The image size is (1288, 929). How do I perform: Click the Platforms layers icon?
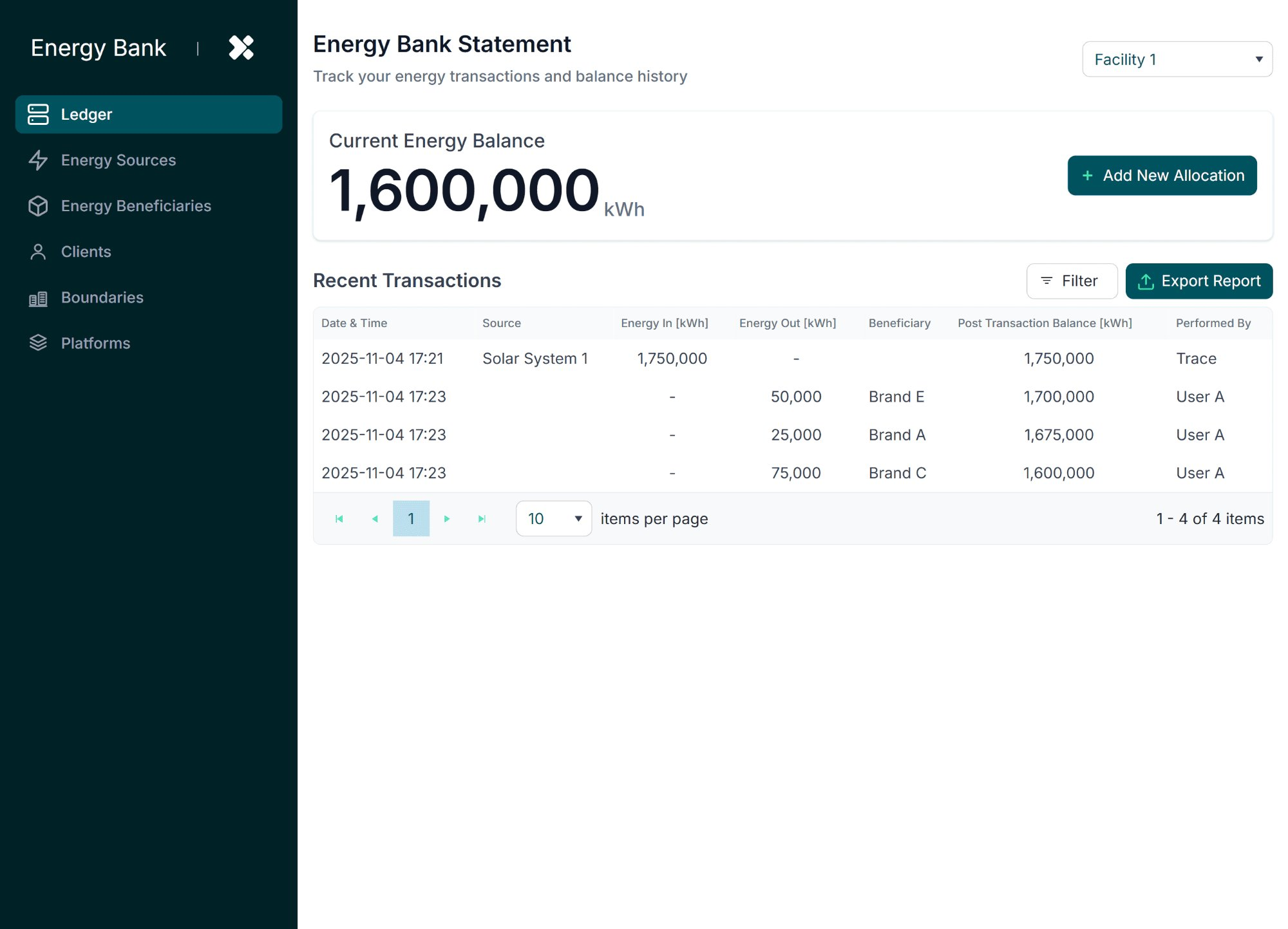39,343
